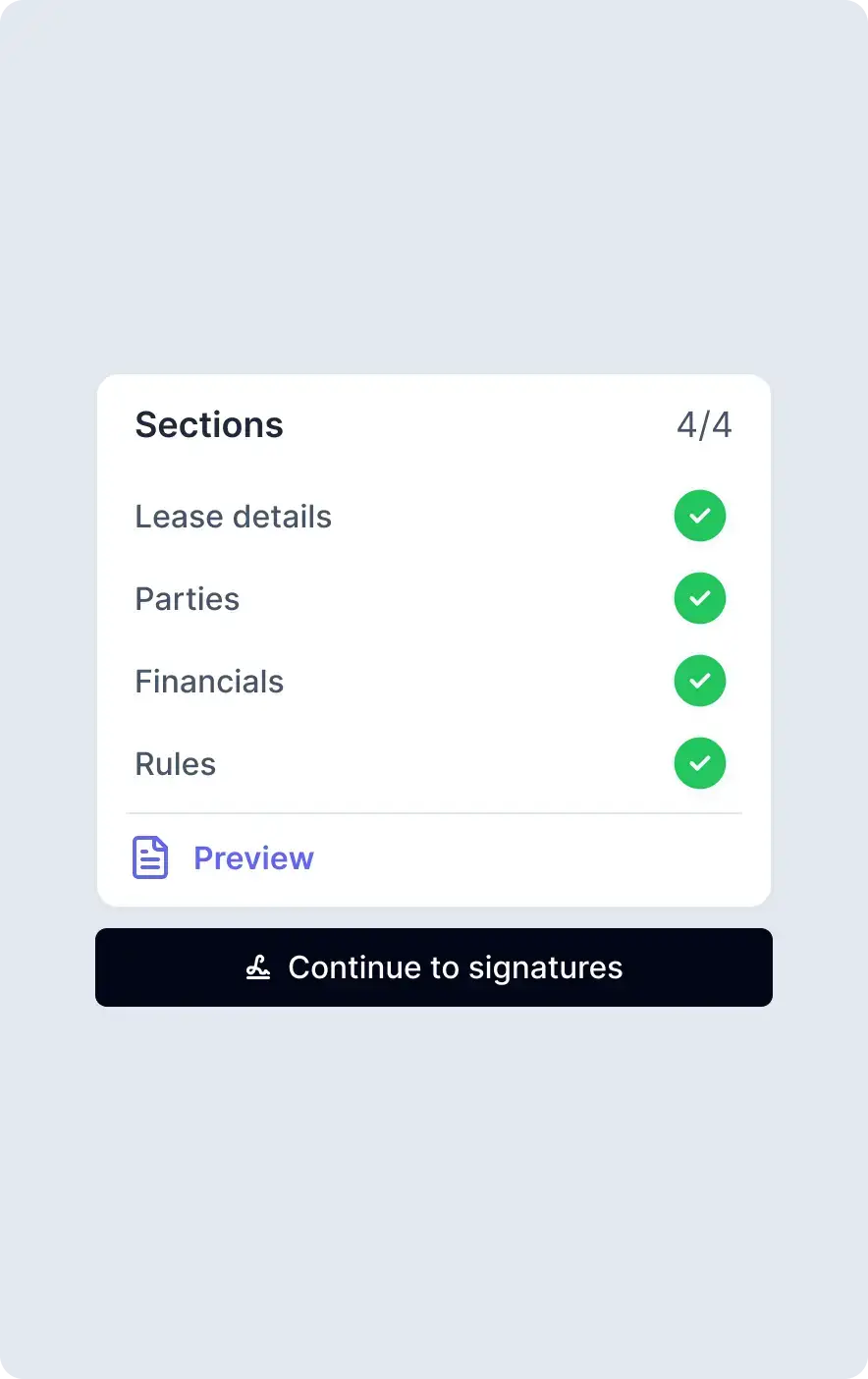Viewport: 868px width, 1379px height.
Task: Click blank space between Sections title and 4/4
Action: pyautogui.click(x=481, y=425)
